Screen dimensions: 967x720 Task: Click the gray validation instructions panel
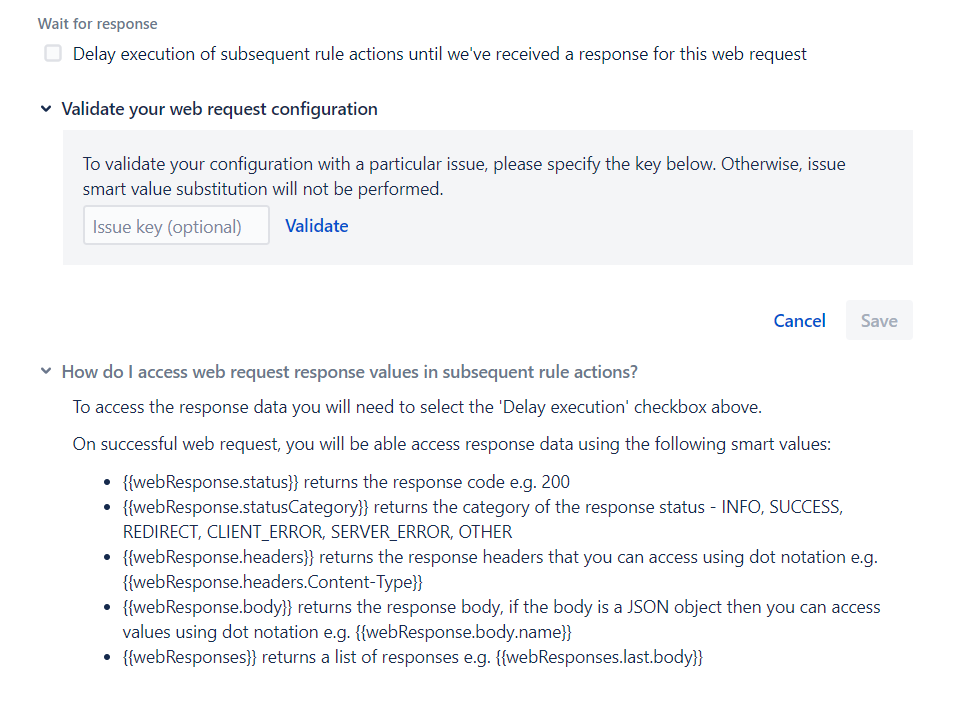click(x=487, y=196)
